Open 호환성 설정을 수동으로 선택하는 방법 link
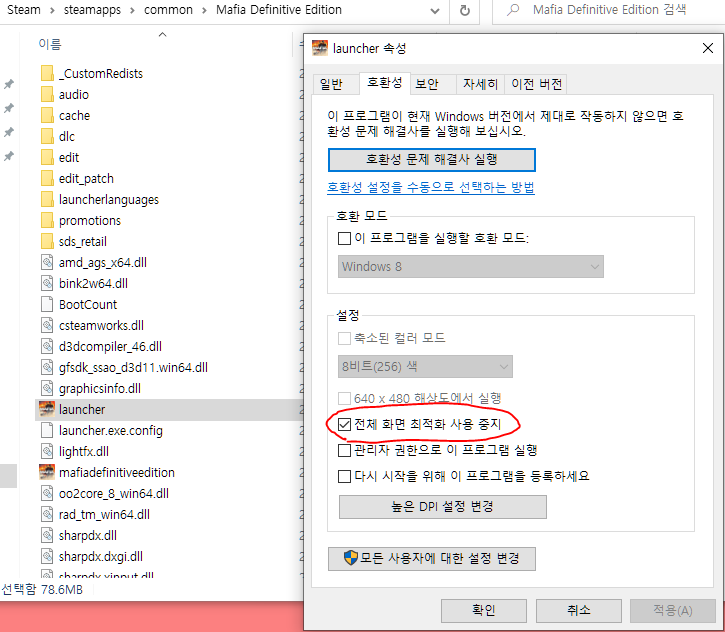 (431, 187)
